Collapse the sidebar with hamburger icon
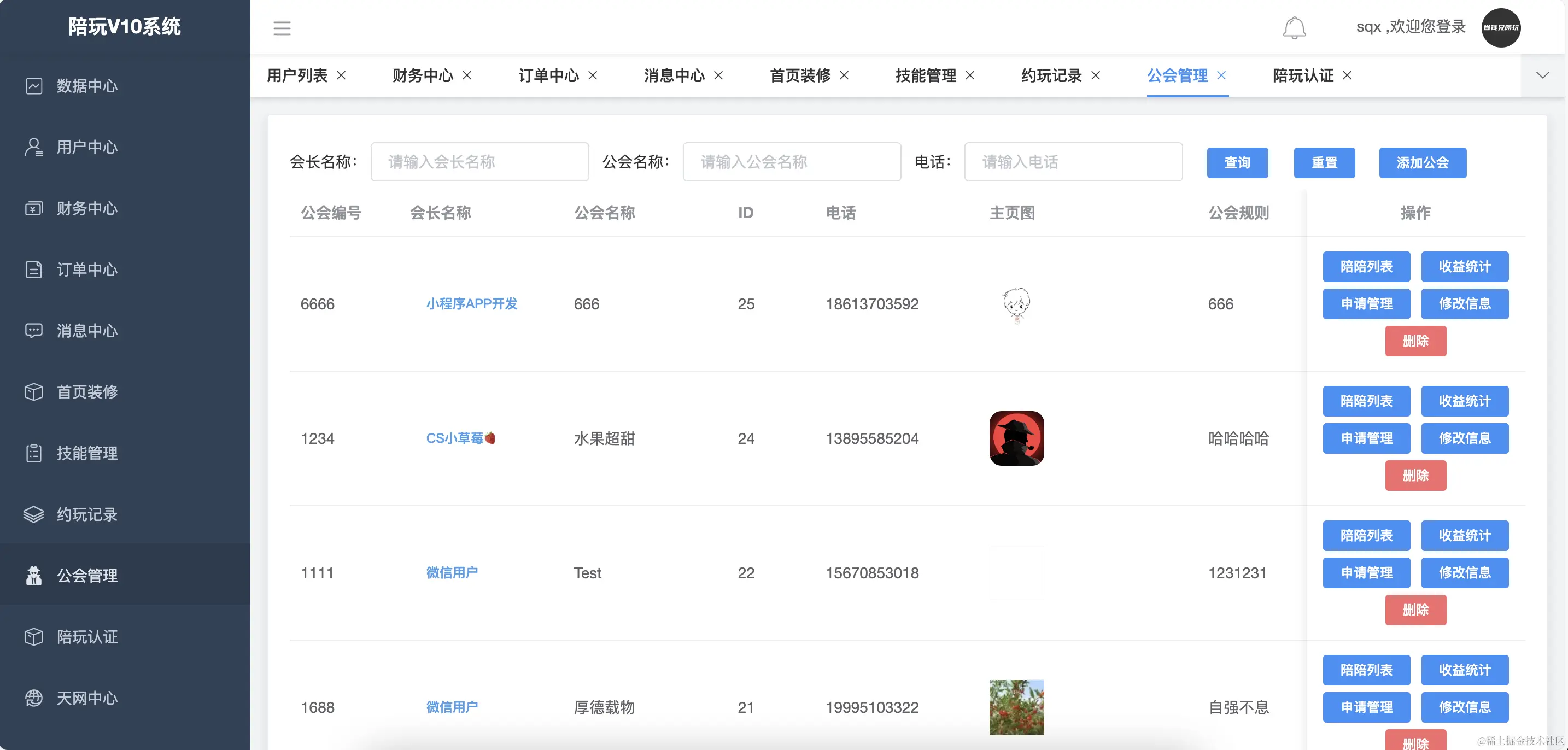The height and width of the screenshot is (750, 1568). click(x=282, y=28)
